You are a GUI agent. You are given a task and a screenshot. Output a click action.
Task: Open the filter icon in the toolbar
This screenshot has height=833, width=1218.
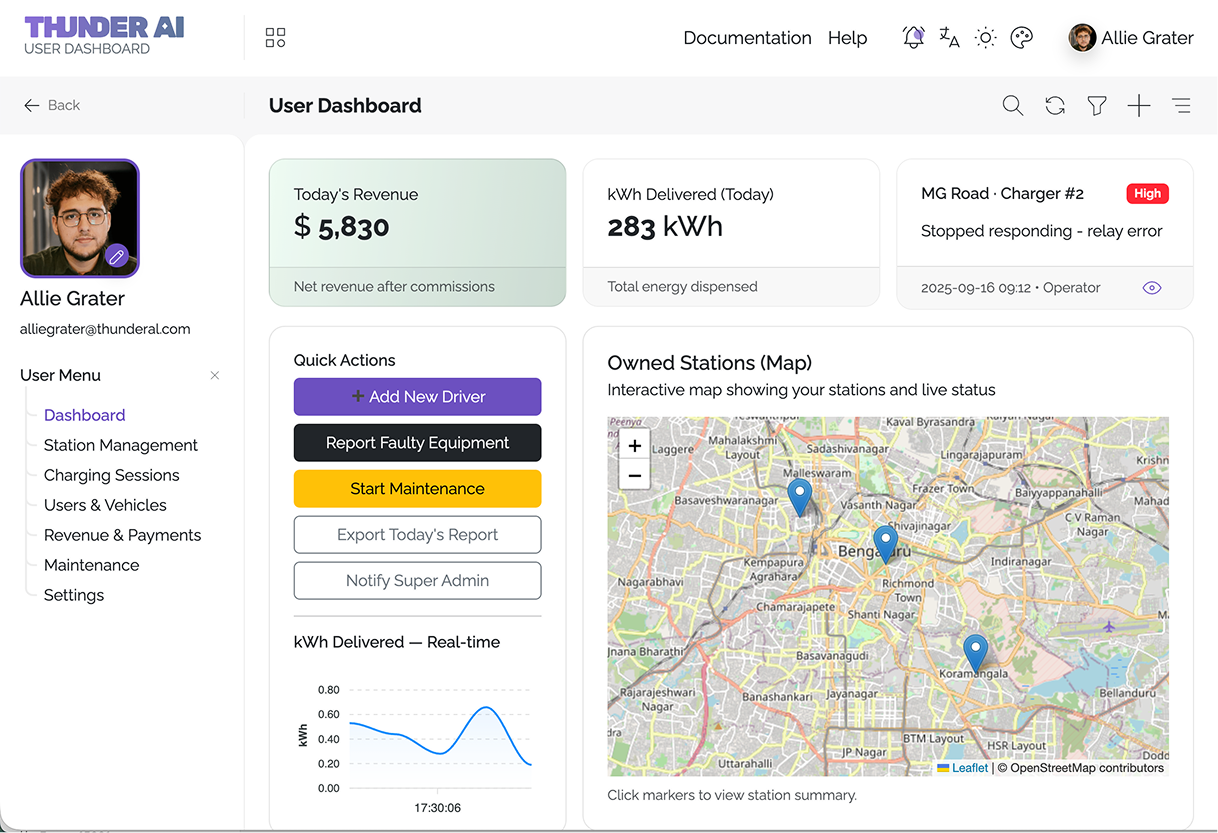pos(1096,105)
